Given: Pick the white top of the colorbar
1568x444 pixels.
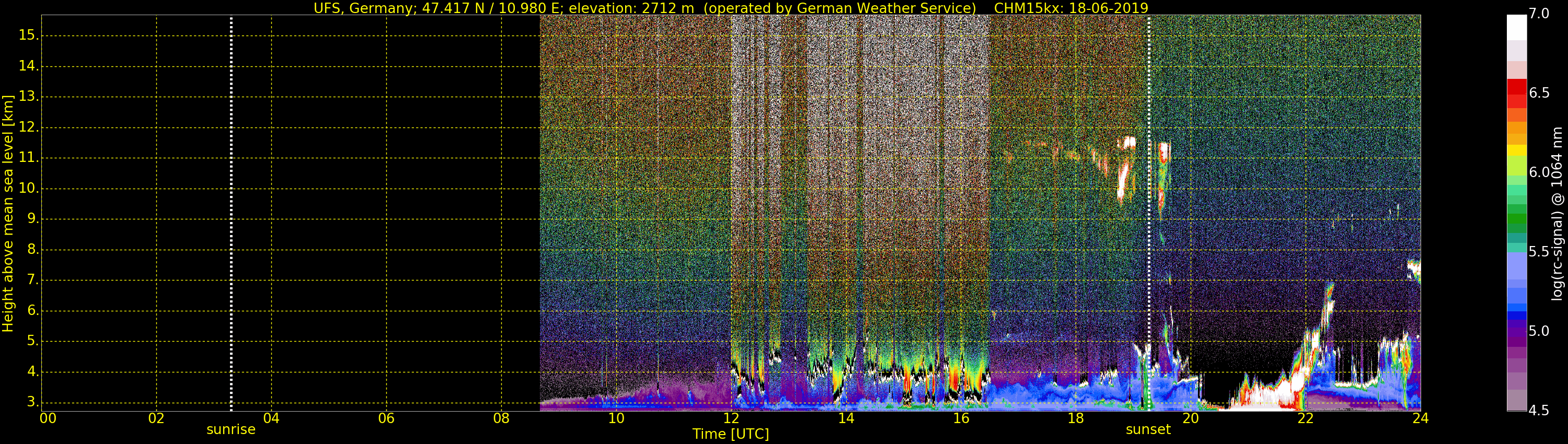Looking at the screenshot, I should pos(1516,27).
